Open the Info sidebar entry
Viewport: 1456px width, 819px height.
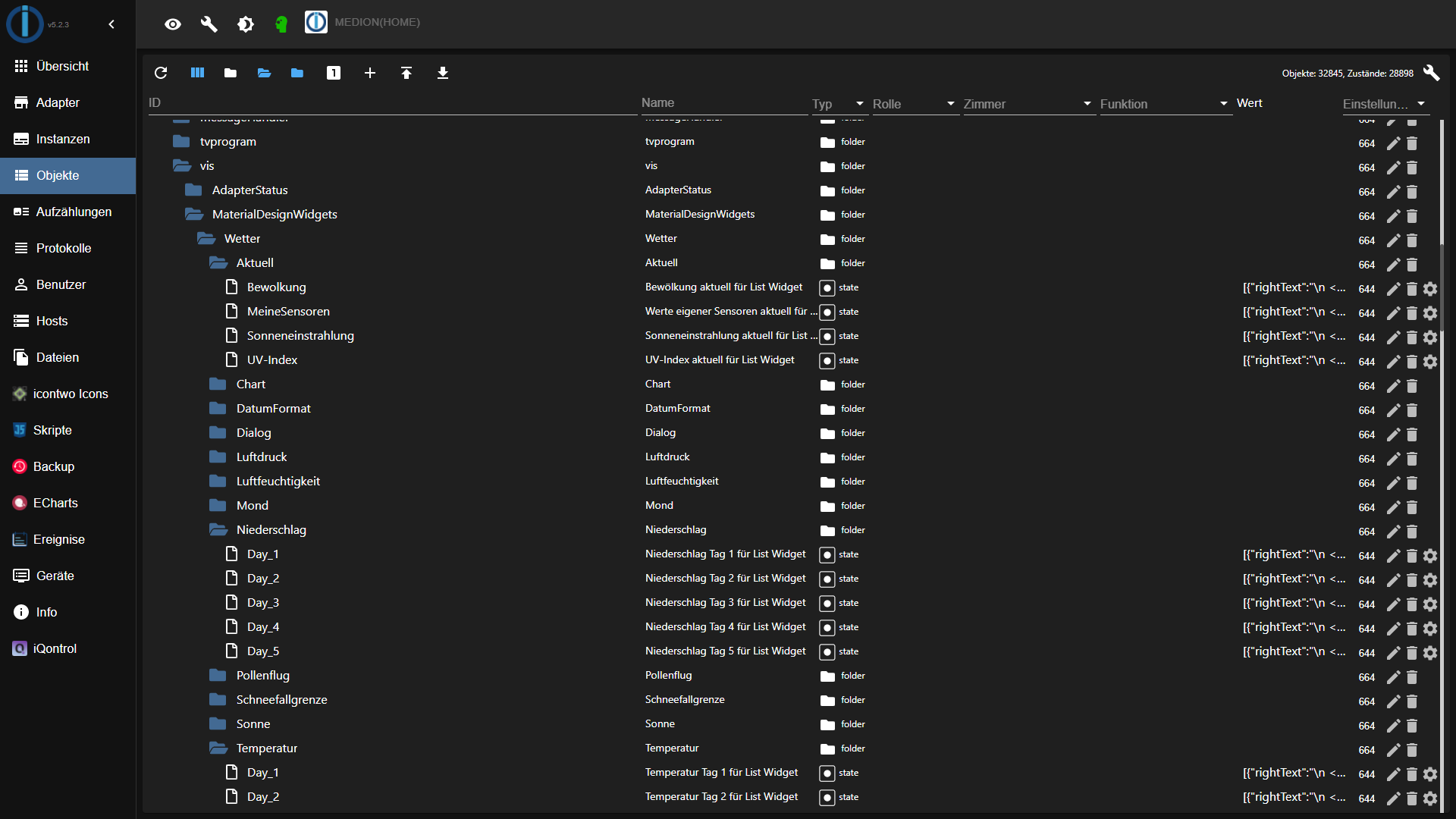pos(67,612)
